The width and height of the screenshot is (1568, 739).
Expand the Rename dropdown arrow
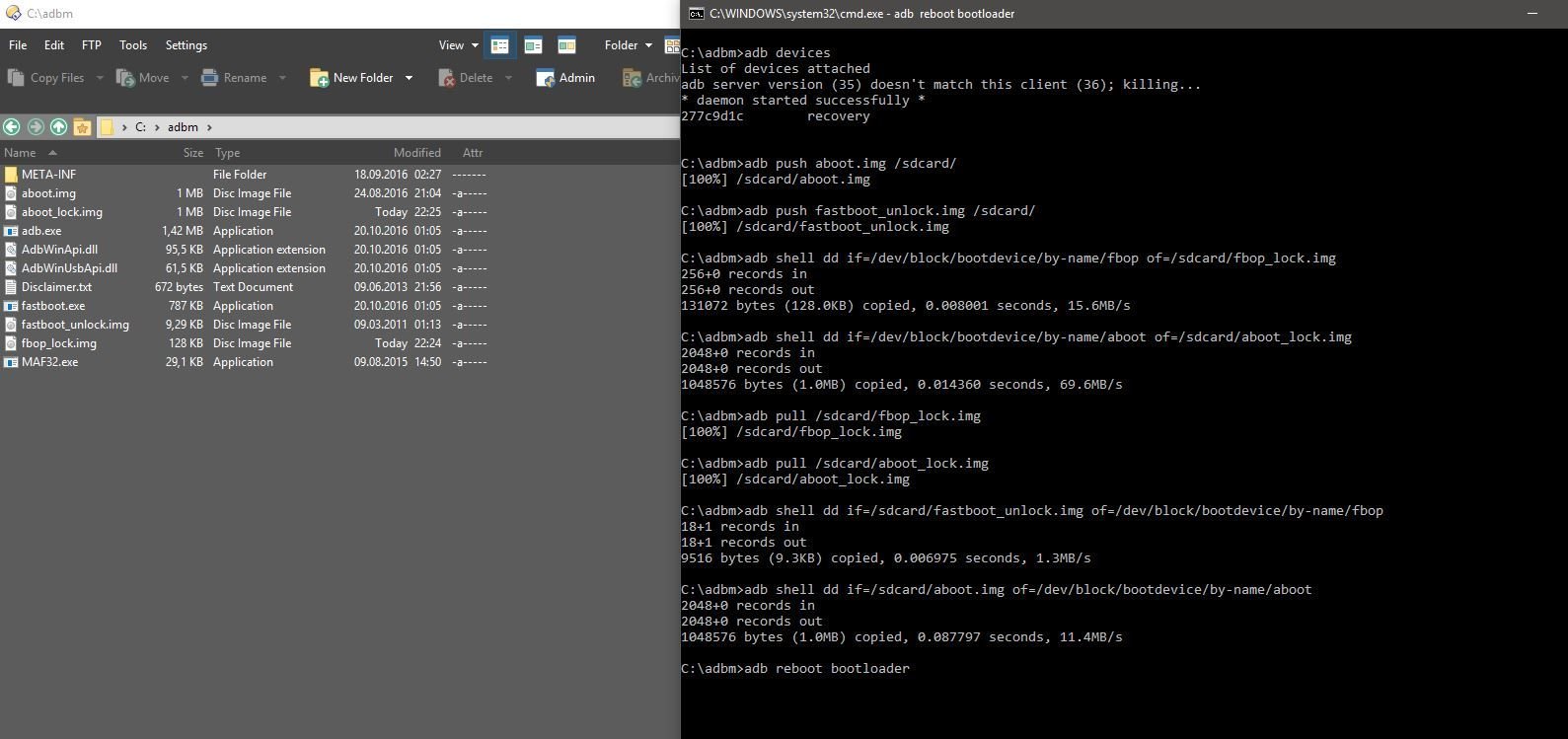pos(282,78)
